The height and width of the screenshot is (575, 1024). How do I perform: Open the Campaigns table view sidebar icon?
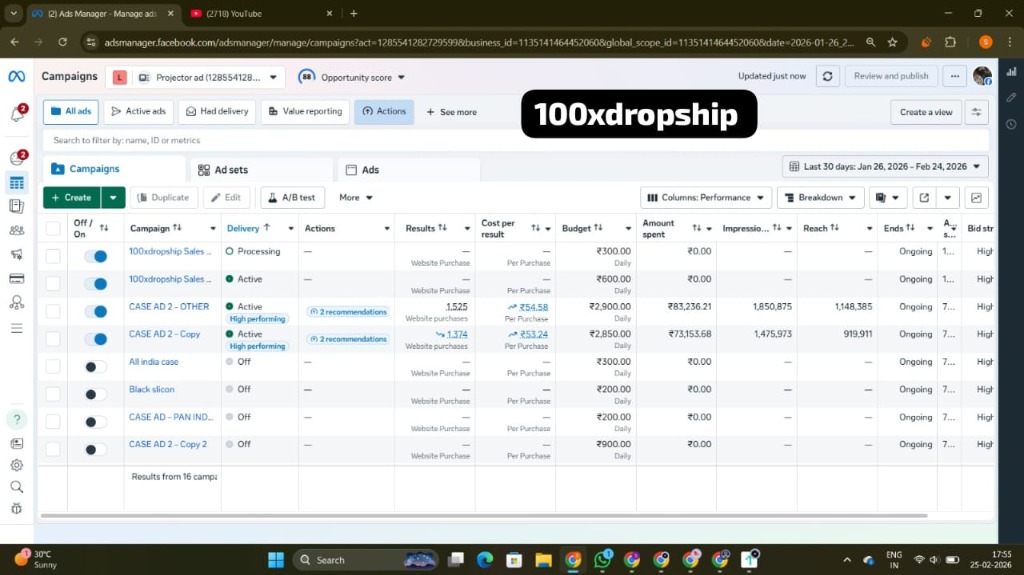[x=16, y=183]
